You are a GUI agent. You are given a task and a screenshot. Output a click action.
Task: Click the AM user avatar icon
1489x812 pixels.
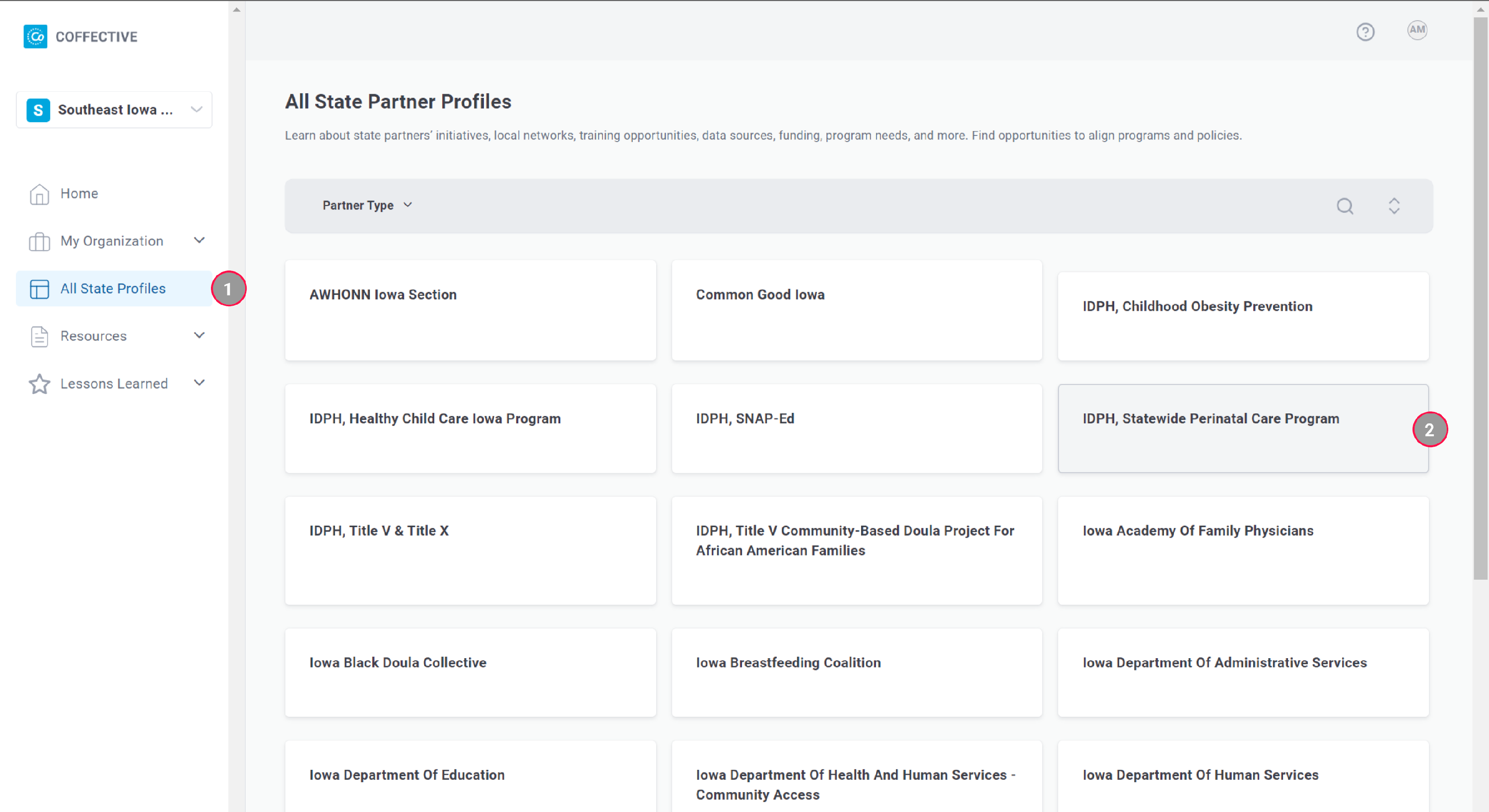tap(1417, 30)
